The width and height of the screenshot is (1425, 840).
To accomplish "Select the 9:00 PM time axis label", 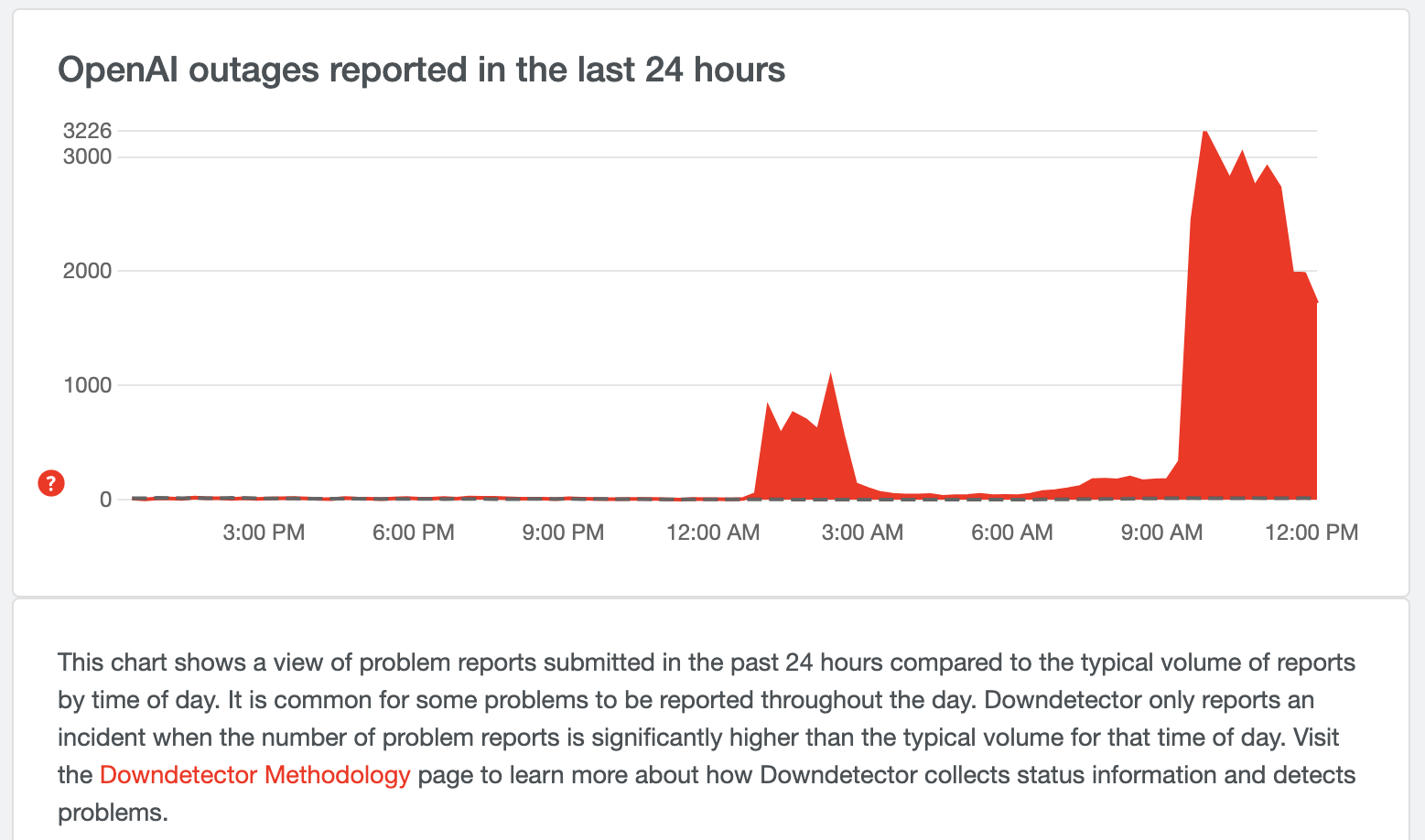I will coord(563,532).
